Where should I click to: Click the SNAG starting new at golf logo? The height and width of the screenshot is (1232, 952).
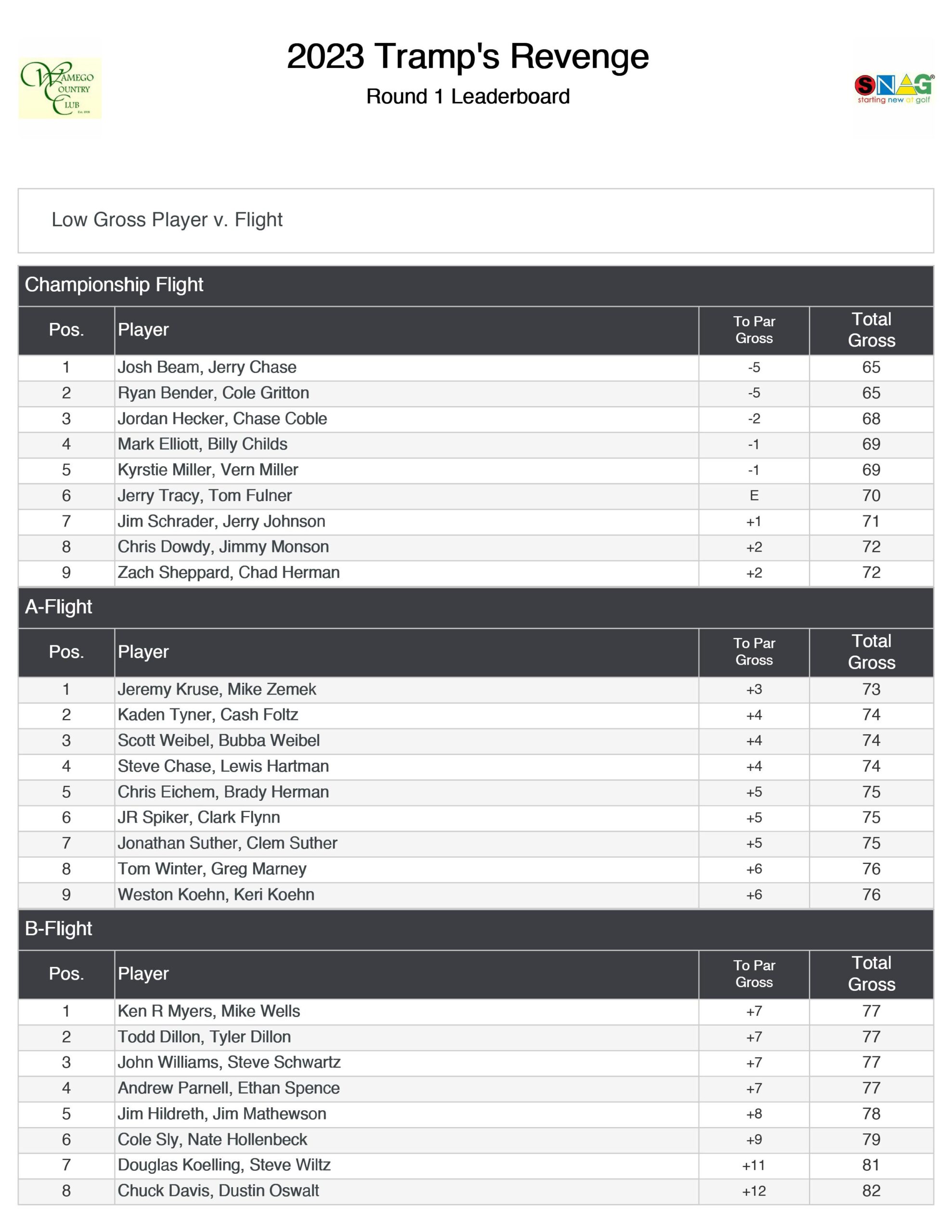[x=893, y=89]
